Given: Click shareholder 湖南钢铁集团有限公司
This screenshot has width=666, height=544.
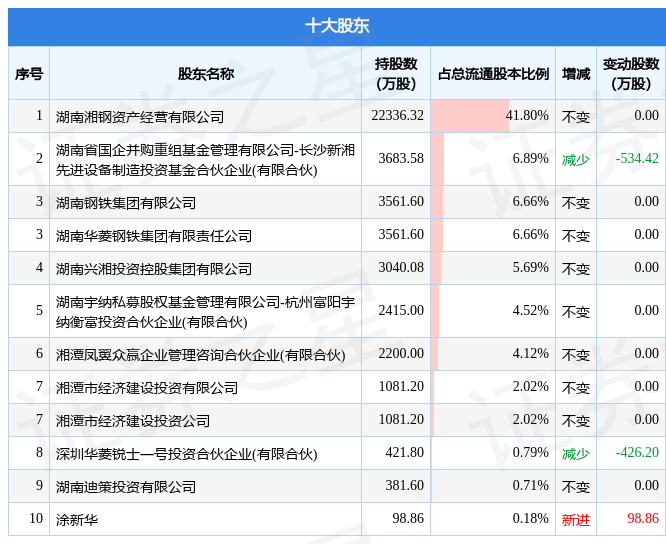Looking at the screenshot, I should tap(126, 203).
